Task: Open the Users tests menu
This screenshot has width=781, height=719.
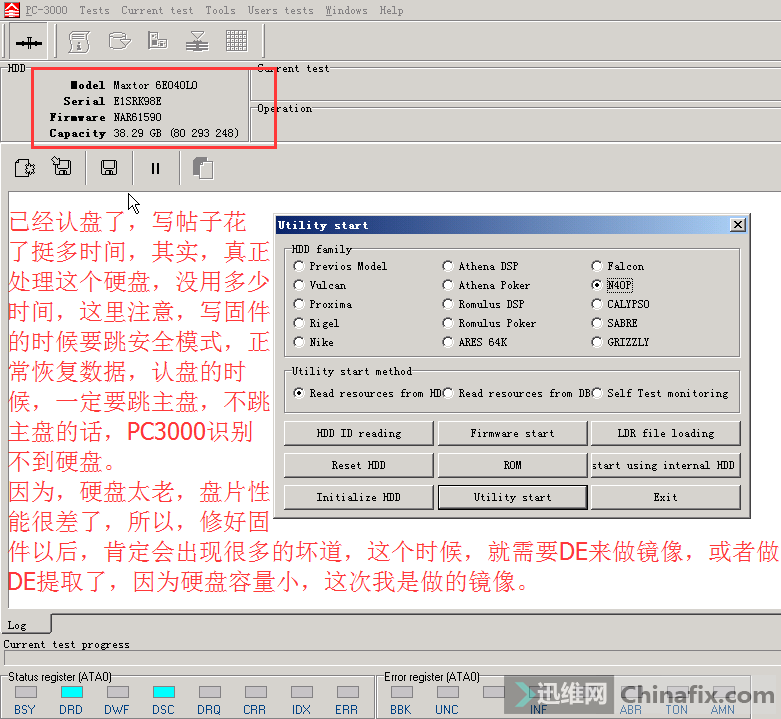Action: click(280, 10)
